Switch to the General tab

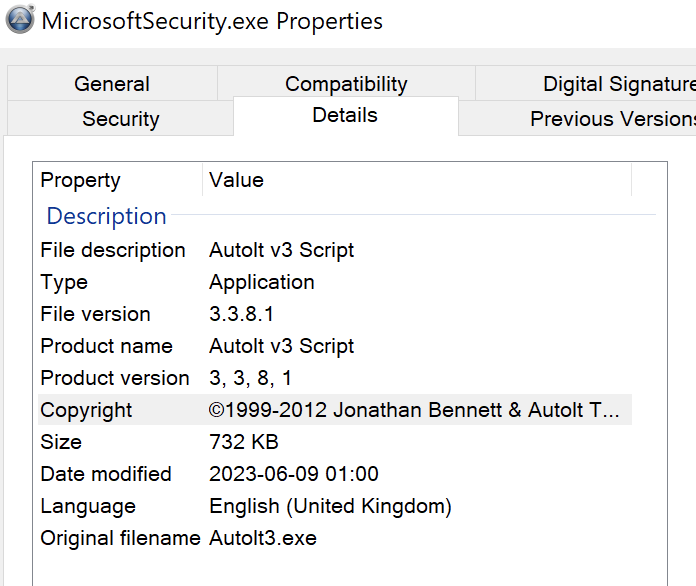(x=112, y=83)
